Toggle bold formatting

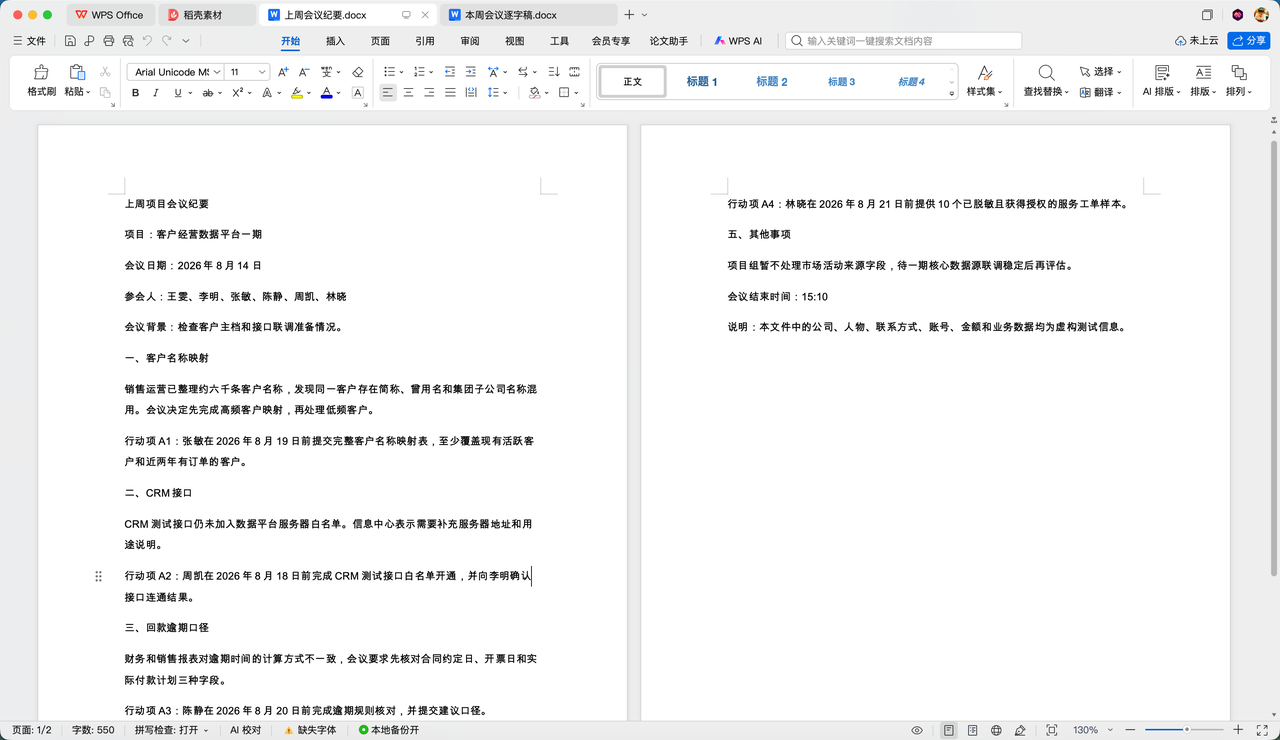pyautogui.click(x=136, y=93)
